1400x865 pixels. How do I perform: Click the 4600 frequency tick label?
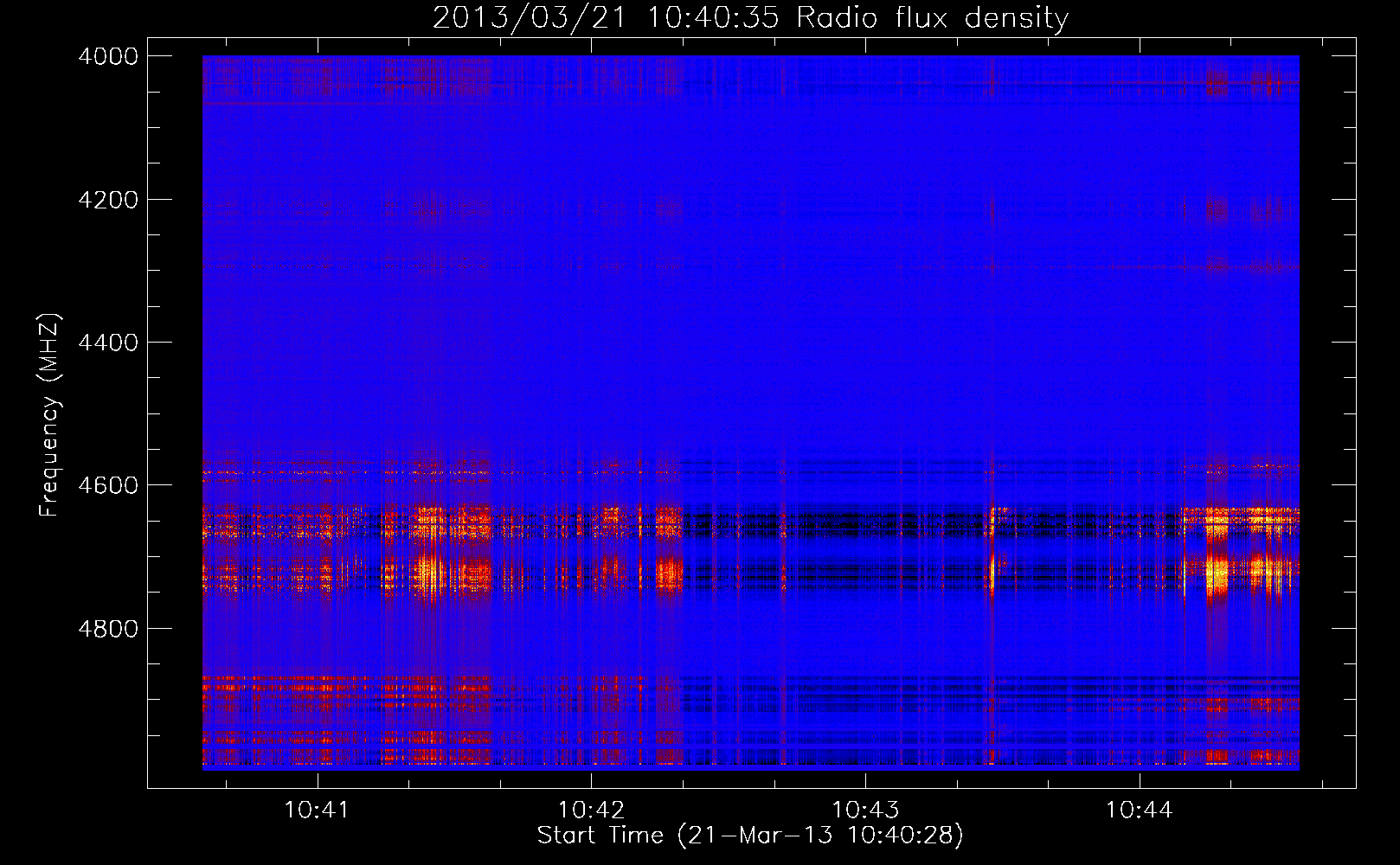(x=108, y=485)
